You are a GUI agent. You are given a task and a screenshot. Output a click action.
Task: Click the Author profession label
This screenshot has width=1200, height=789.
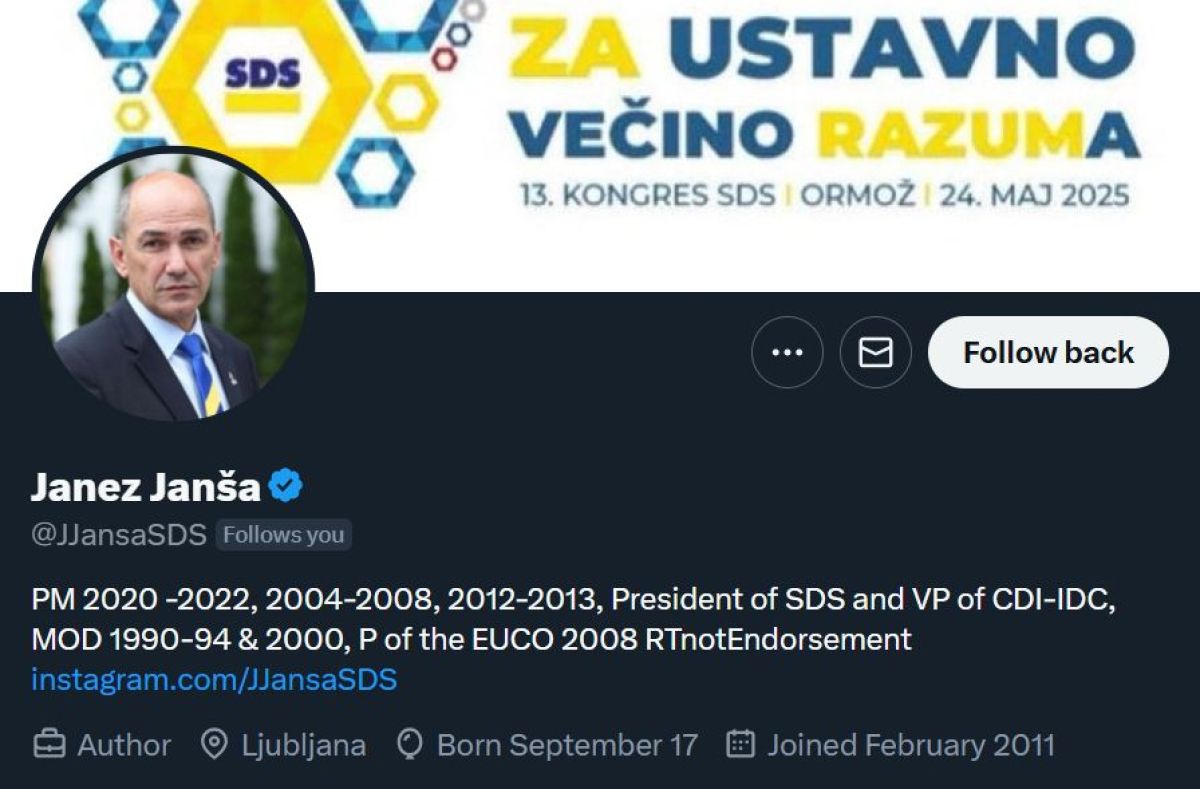coord(124,745)
